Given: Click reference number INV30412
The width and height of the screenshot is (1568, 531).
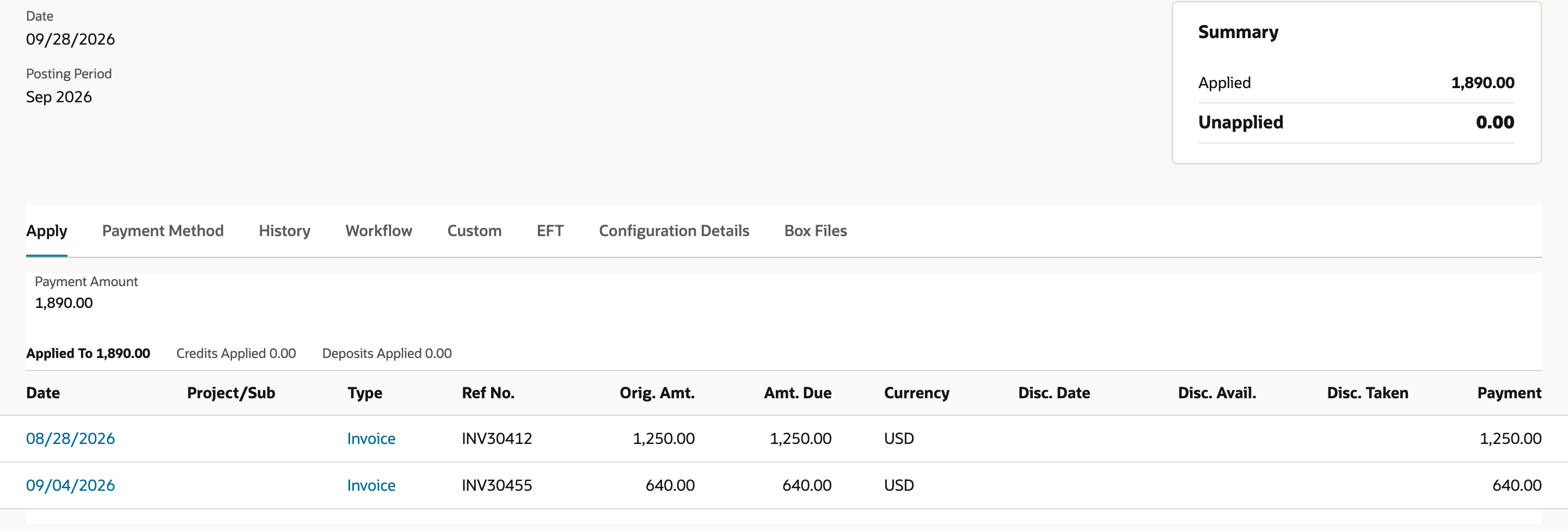Looking at the screenshot, I should click(497, 439).
